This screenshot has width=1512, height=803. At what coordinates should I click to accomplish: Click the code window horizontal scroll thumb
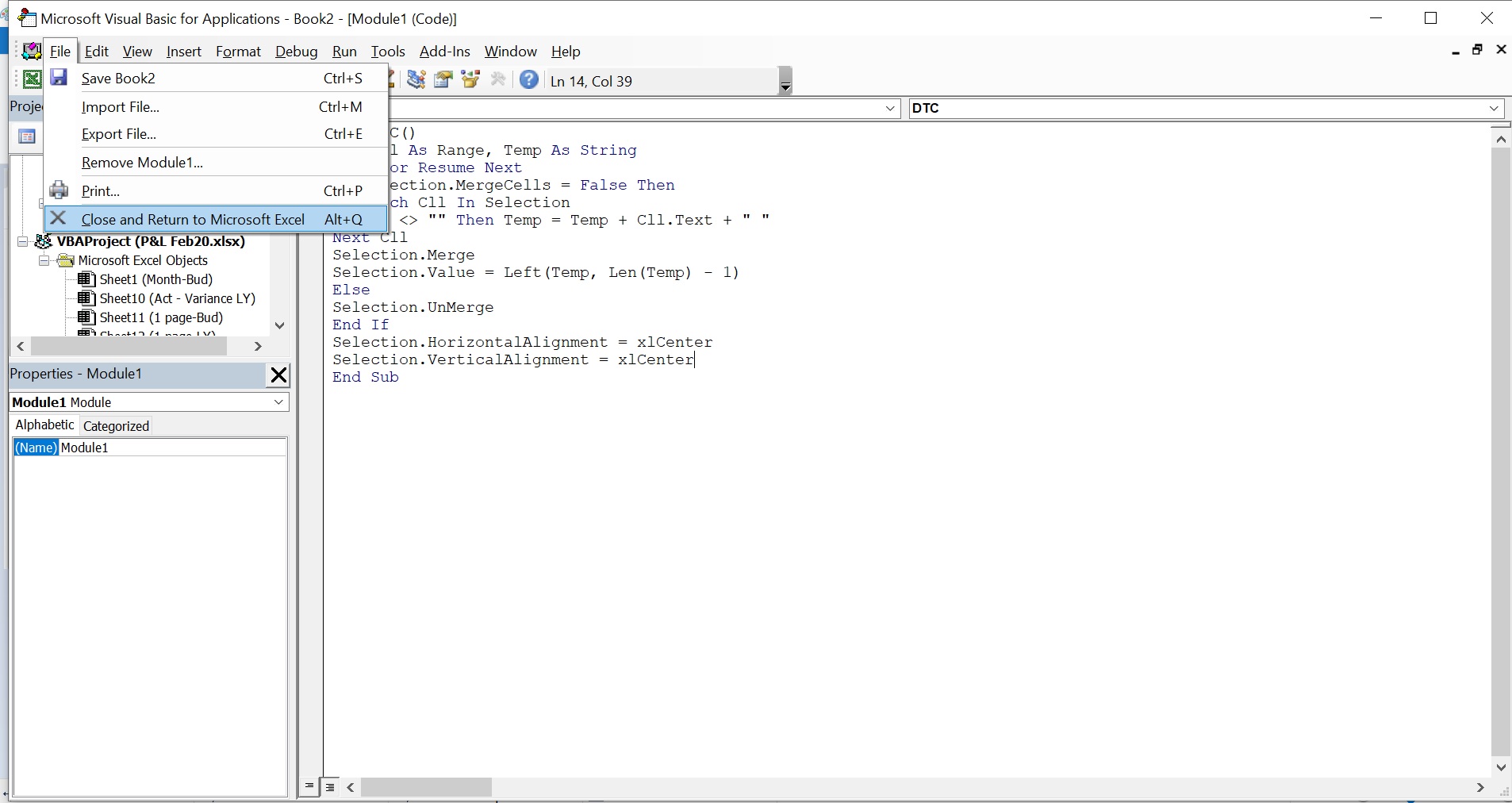tap(427, 787)
